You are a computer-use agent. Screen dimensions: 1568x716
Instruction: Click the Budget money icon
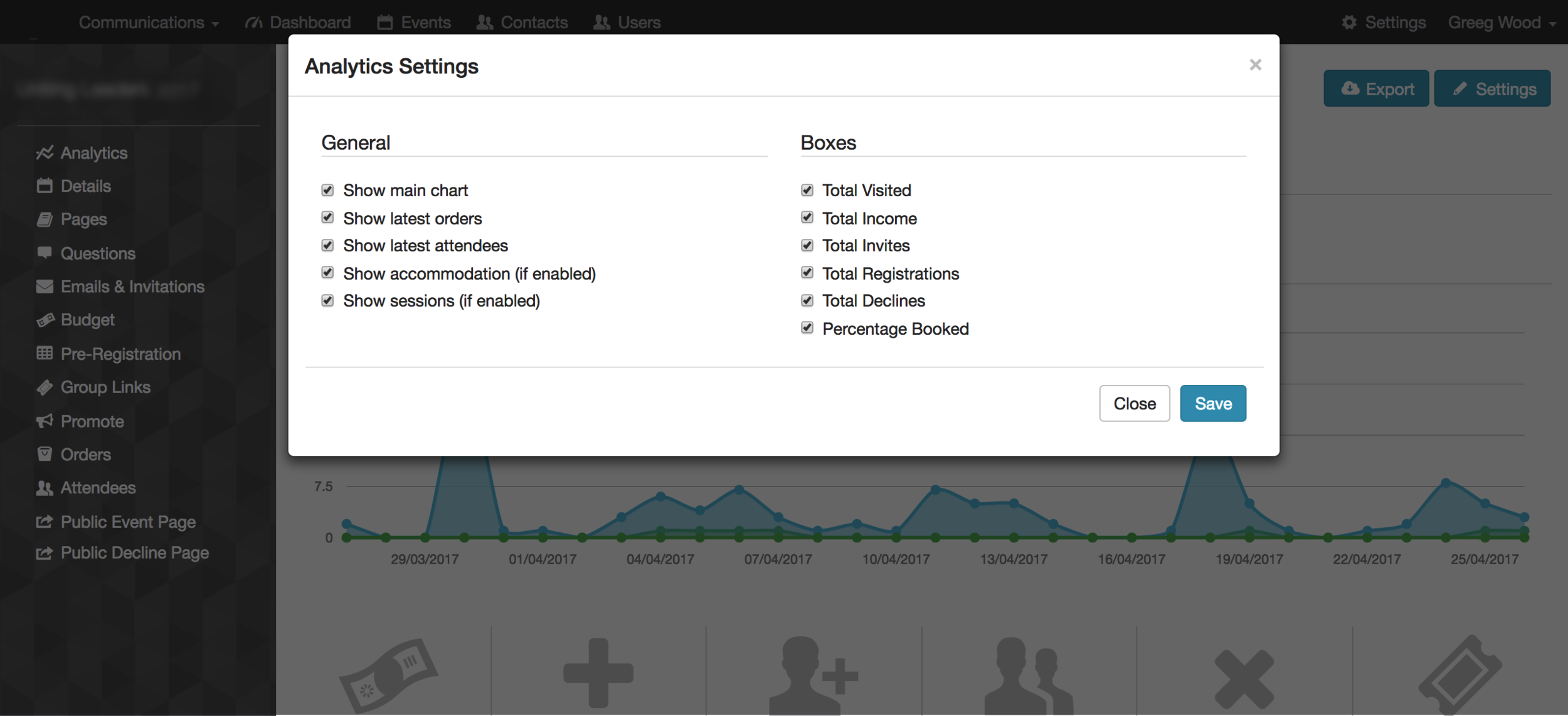(x=45, y=320)
